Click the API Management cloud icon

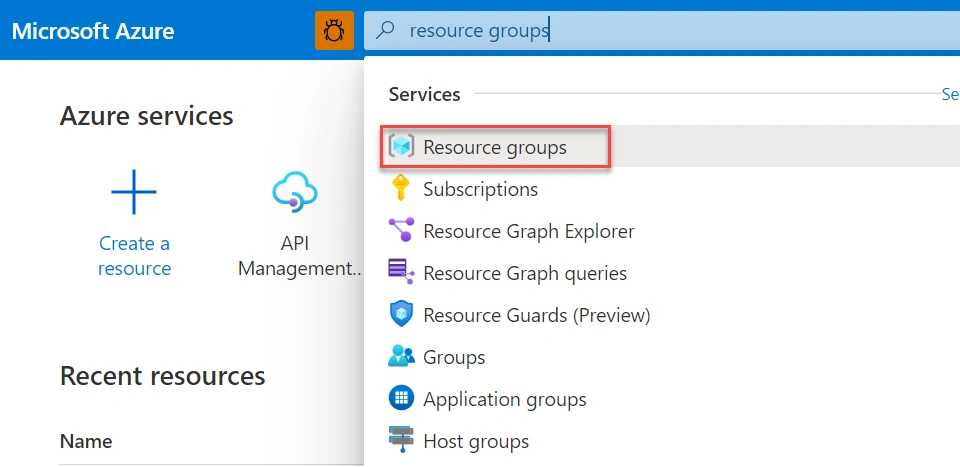click(294, 191)
